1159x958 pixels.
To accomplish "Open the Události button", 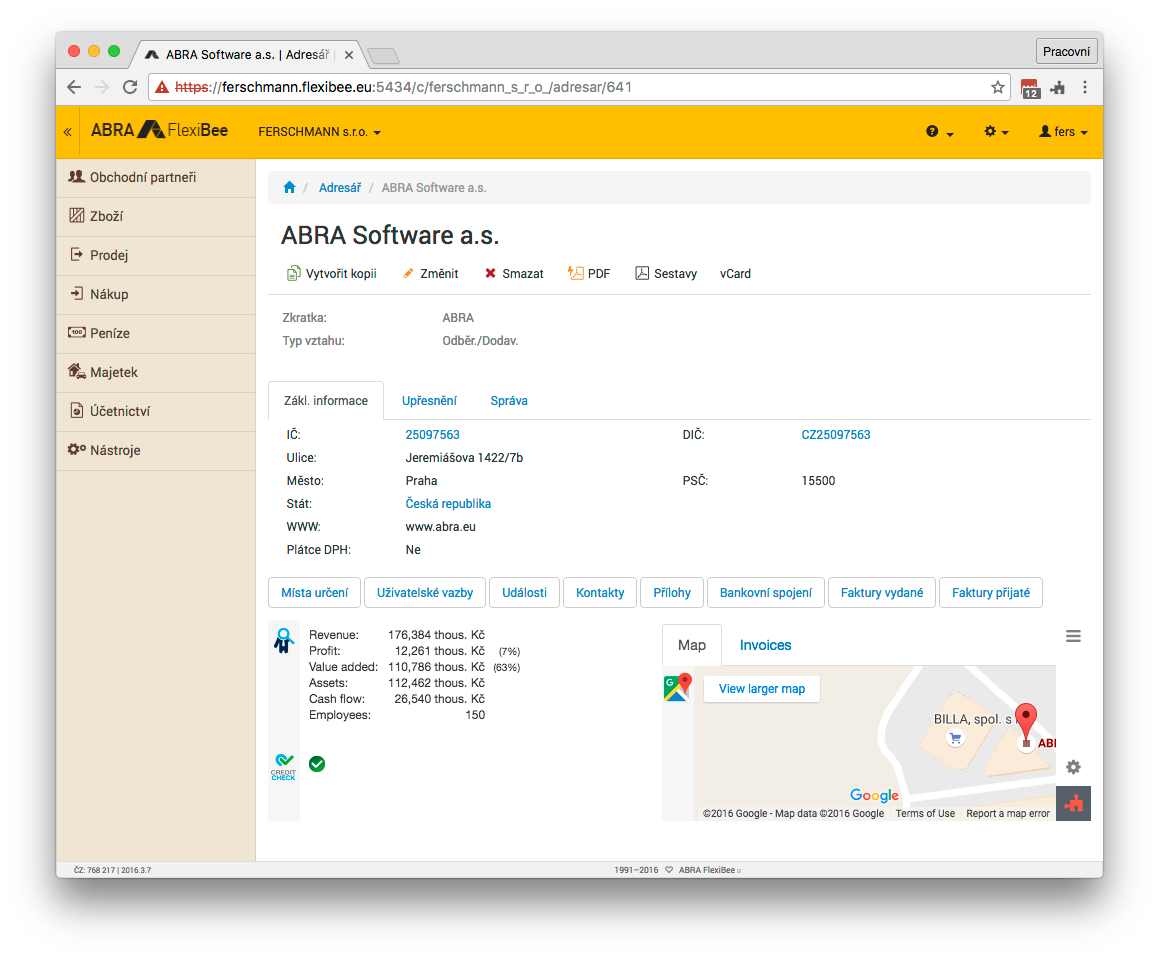I will pos(525,593).
